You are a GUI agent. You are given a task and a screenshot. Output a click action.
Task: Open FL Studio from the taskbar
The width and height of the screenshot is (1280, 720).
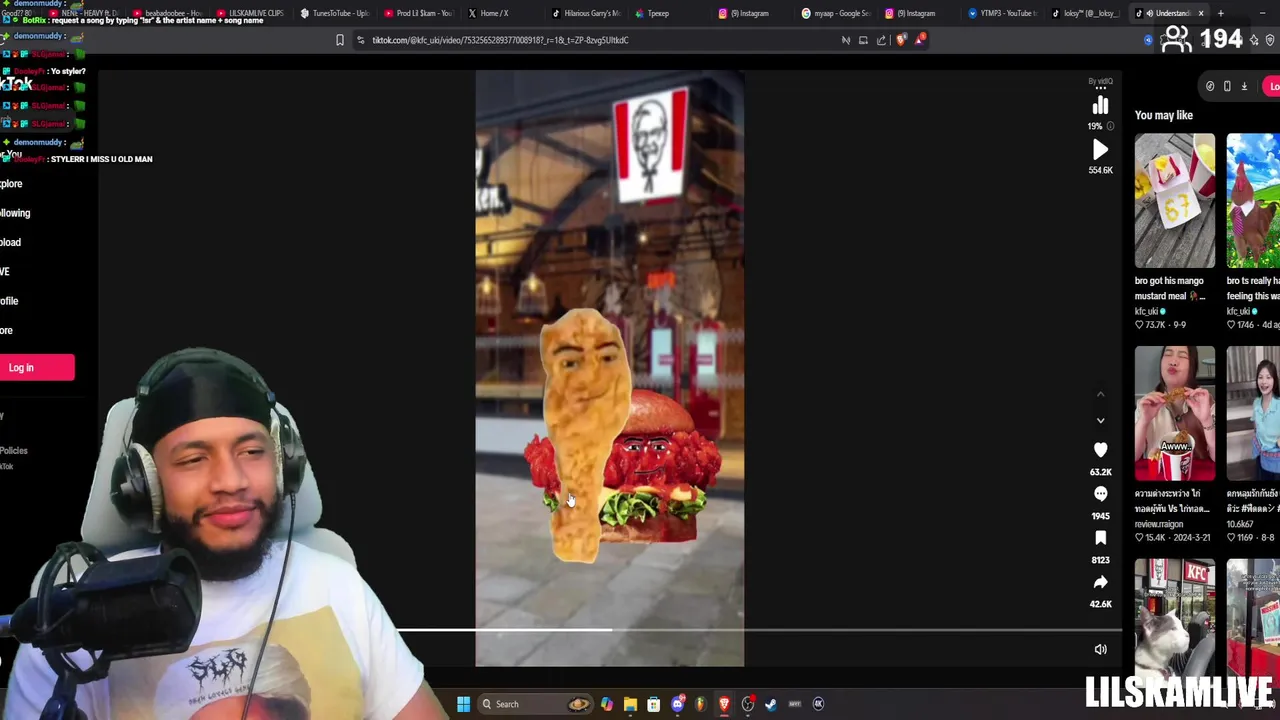tap(700, 704)
